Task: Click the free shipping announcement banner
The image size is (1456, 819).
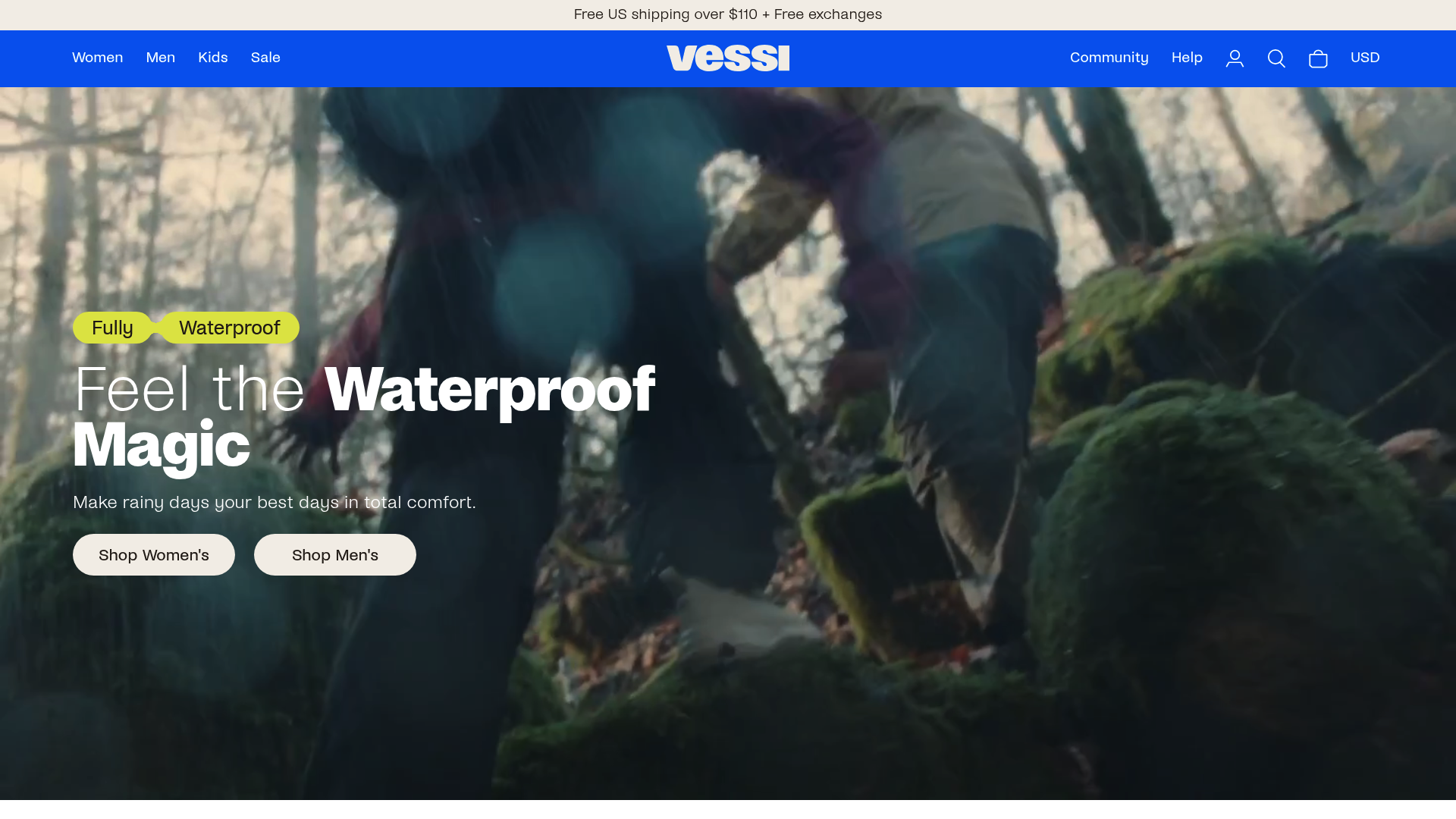Action: pos(728,14)
